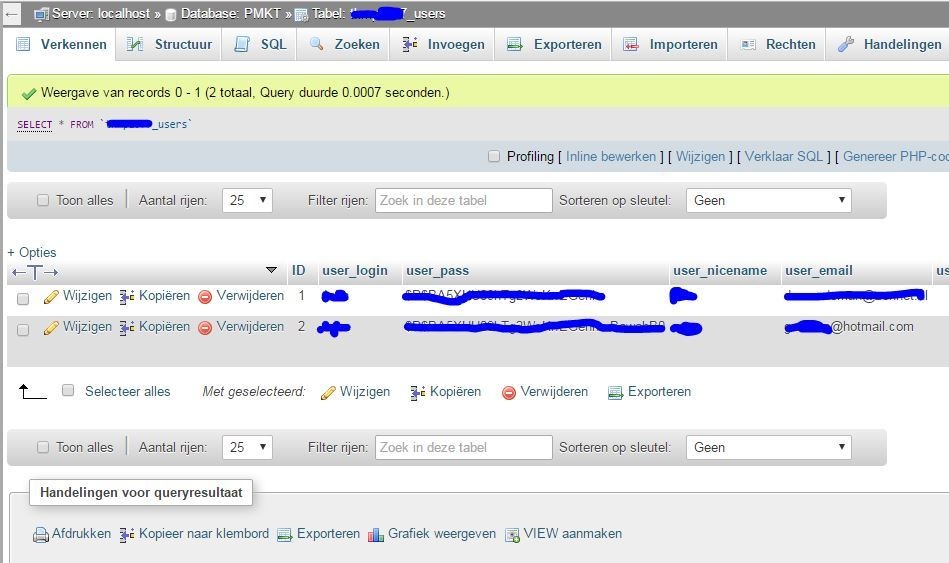Sort by the ID column header

pyautogui.click(x=298, y=271)
